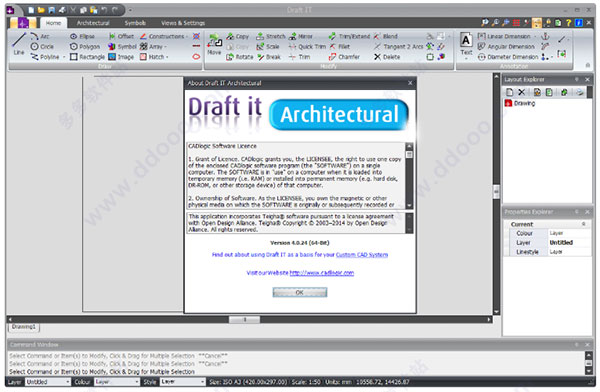Select the Circle tool
Viewport: 600px width, 392px height.
click(42, 46)
